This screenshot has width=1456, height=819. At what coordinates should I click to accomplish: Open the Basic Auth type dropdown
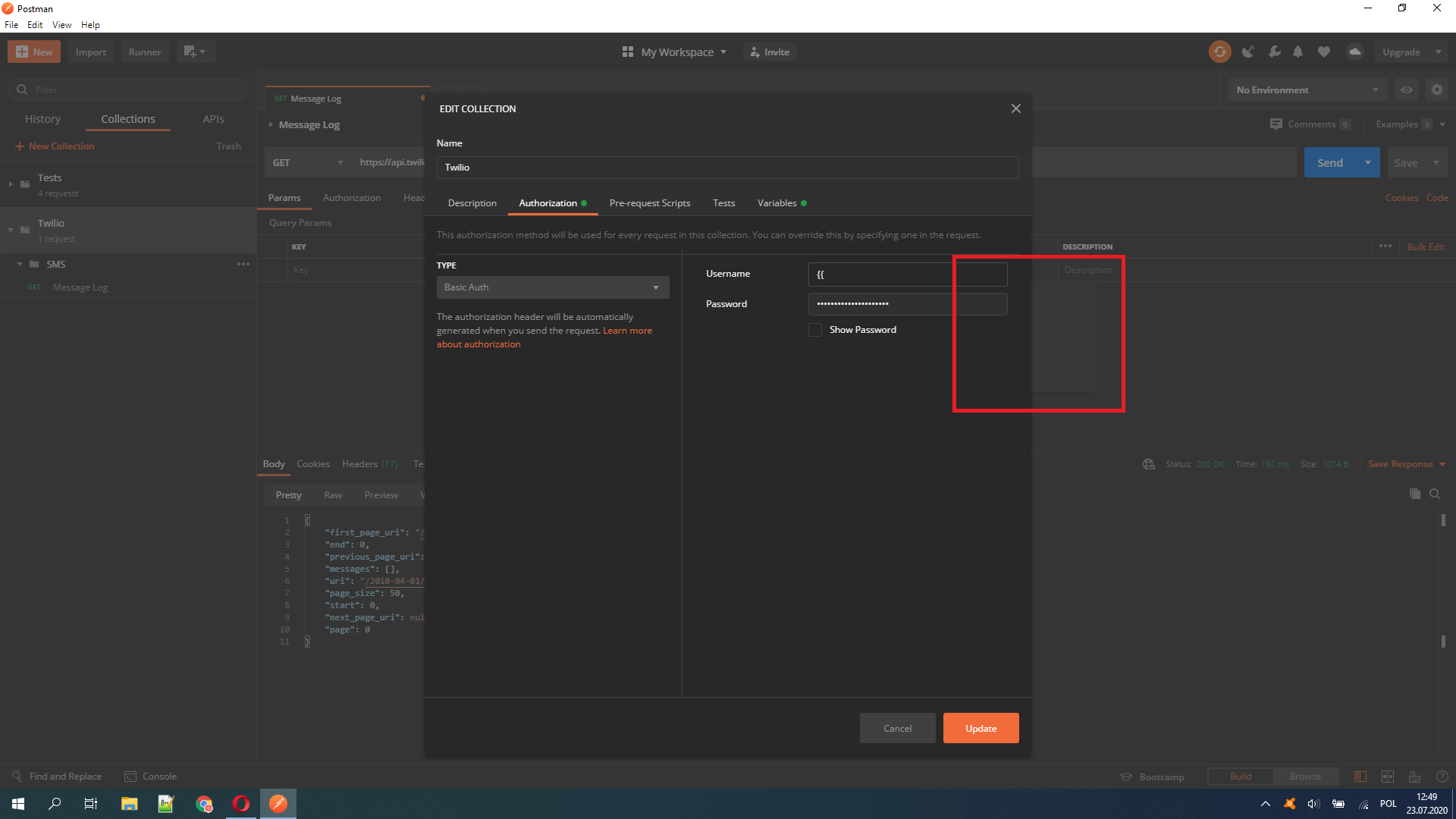552,287
